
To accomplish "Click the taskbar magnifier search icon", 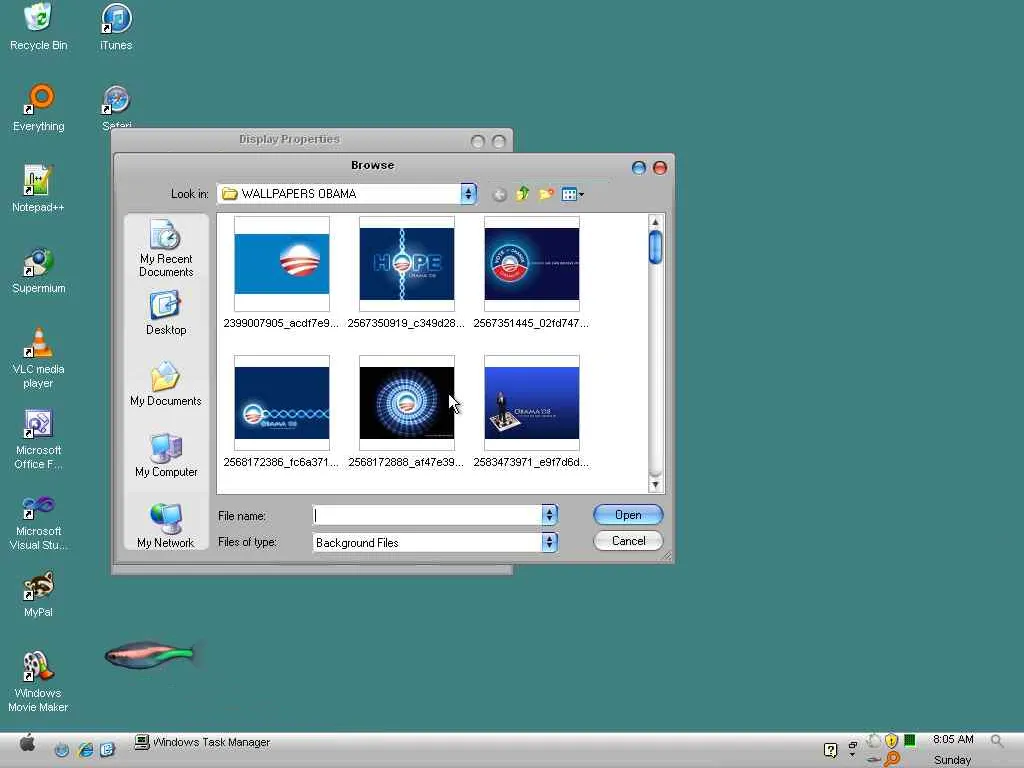I will pos(997,741).
